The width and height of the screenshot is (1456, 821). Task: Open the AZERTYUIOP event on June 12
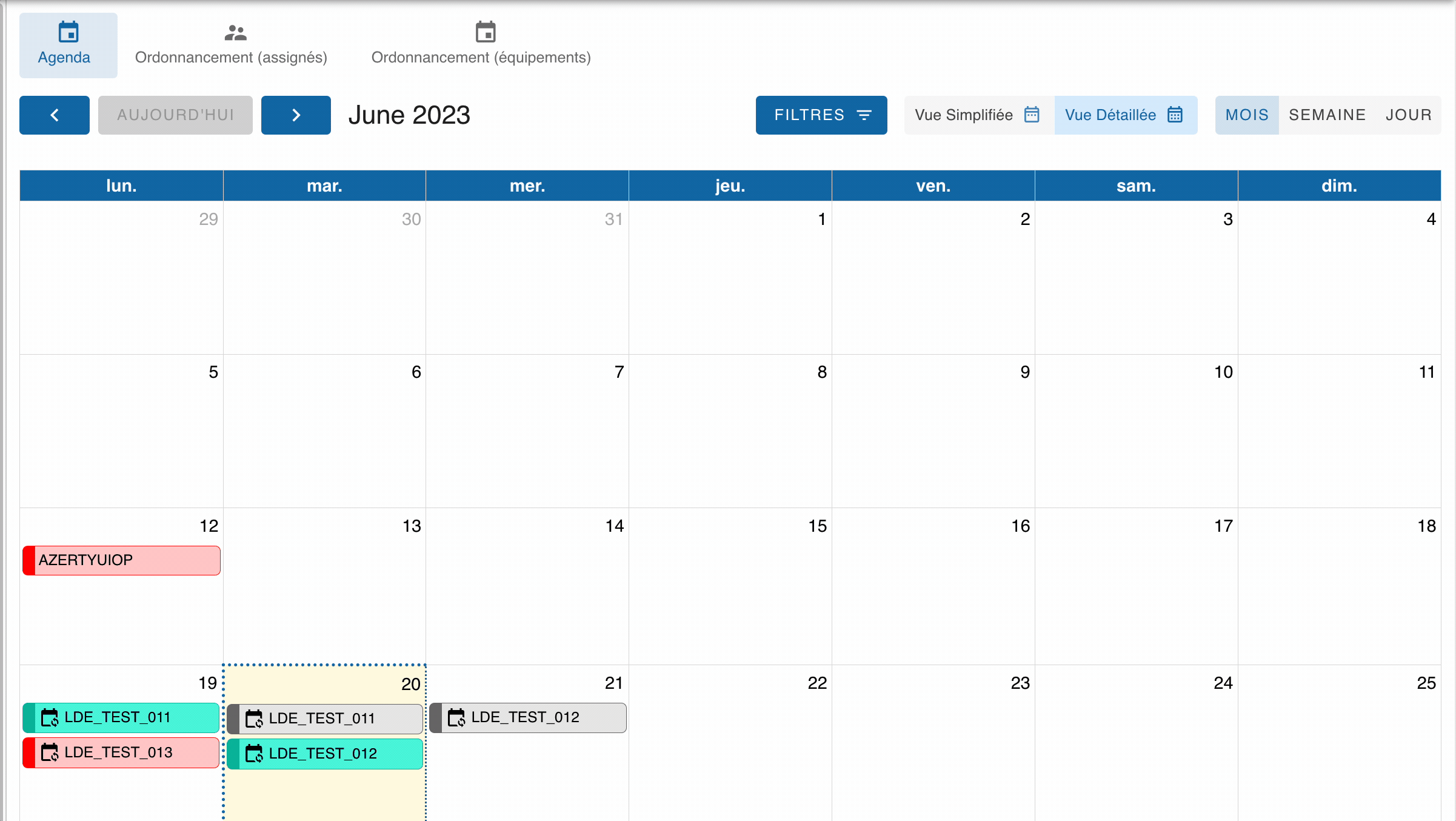click(121, 560)
